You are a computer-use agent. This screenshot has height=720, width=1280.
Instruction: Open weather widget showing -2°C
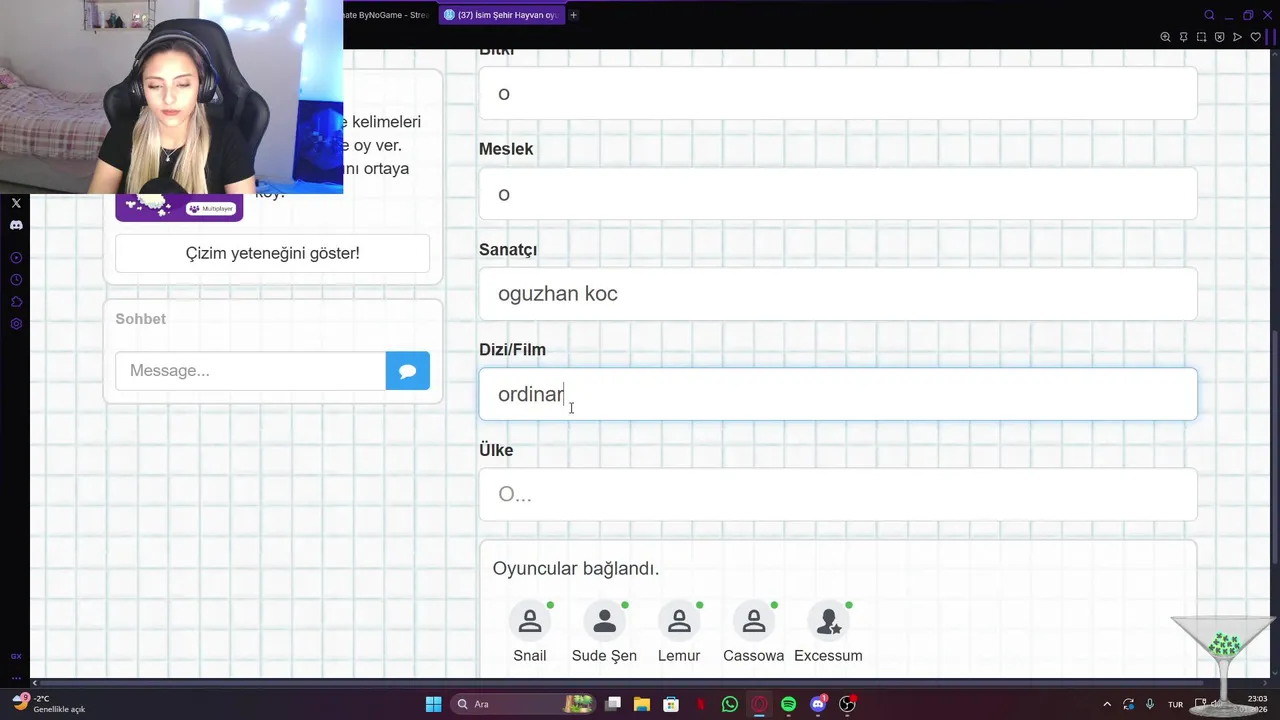tap(50, 704)
